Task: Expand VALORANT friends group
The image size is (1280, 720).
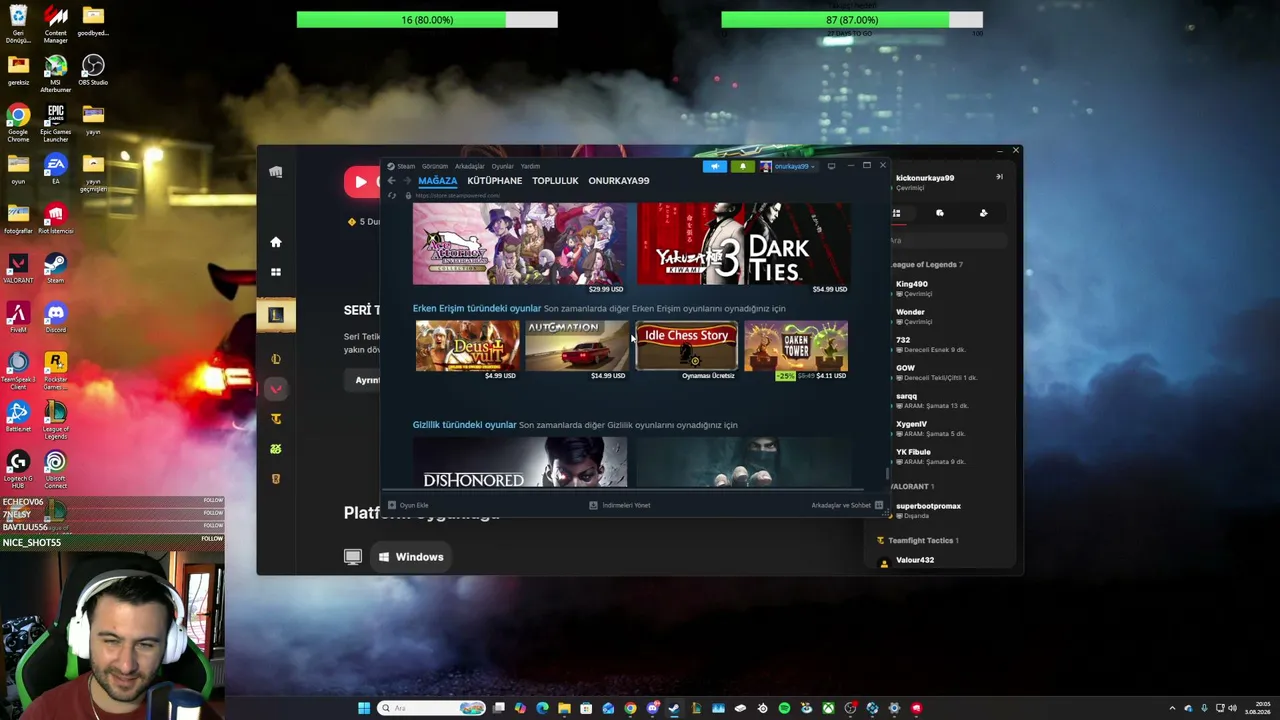Action: coord(912,486)
